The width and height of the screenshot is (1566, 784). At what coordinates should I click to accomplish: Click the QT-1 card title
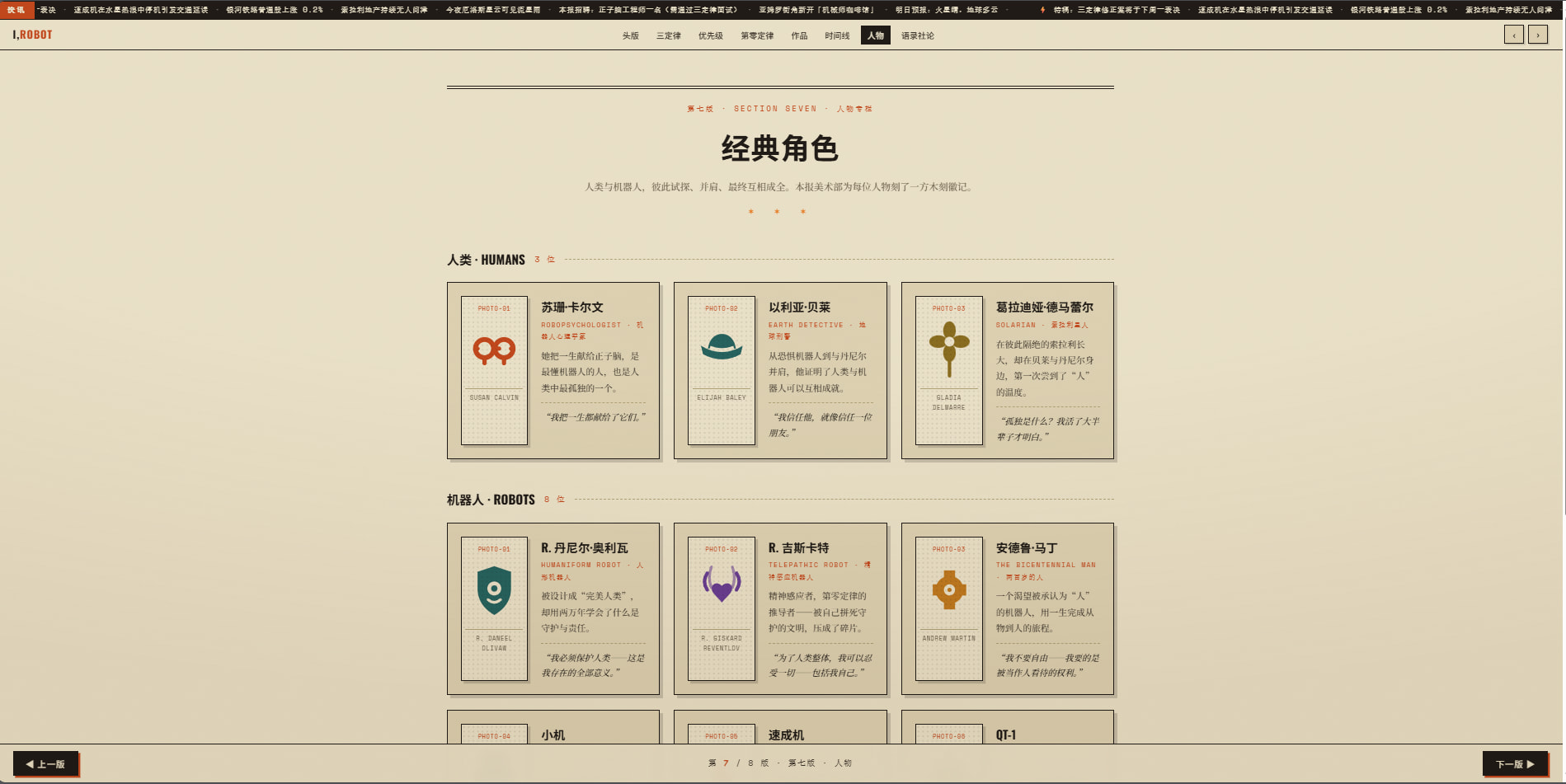click(1006, 735)
